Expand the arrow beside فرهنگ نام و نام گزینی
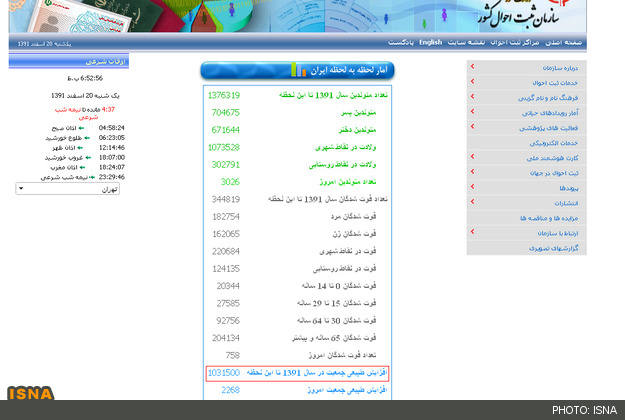 coord(472,97)
